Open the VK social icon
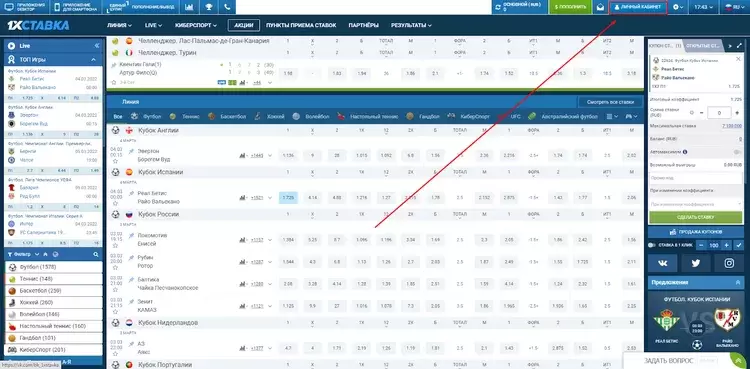 663,263
